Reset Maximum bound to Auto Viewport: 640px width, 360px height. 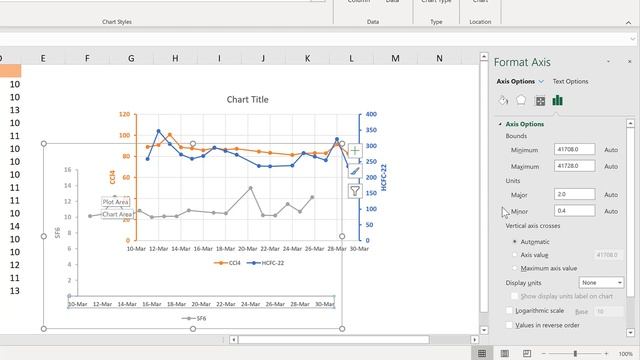tap(611, 167)
